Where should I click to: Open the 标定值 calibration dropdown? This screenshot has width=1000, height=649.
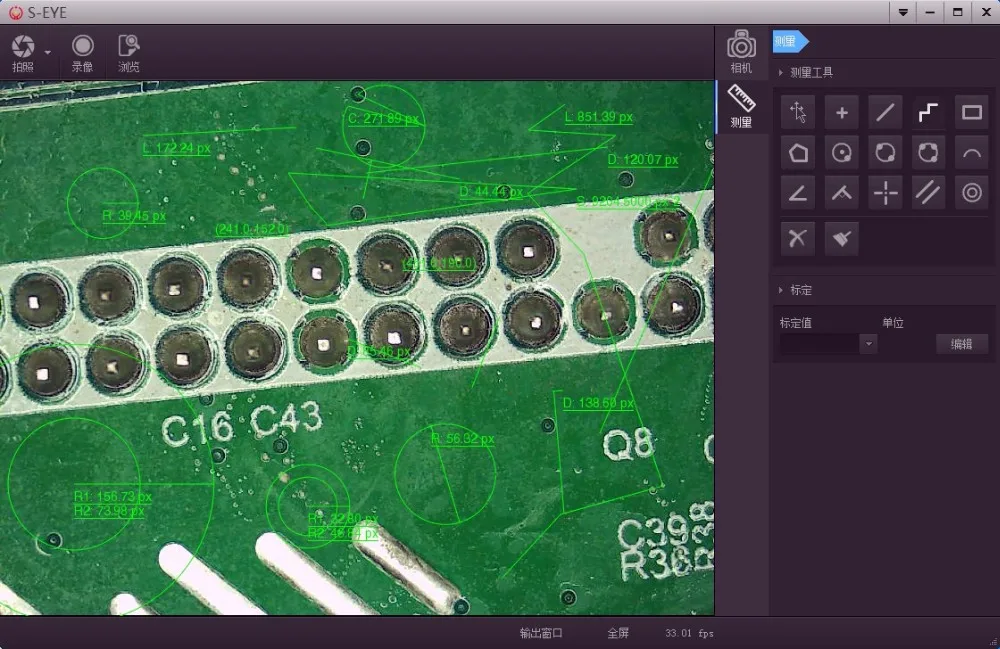[868, 344]
